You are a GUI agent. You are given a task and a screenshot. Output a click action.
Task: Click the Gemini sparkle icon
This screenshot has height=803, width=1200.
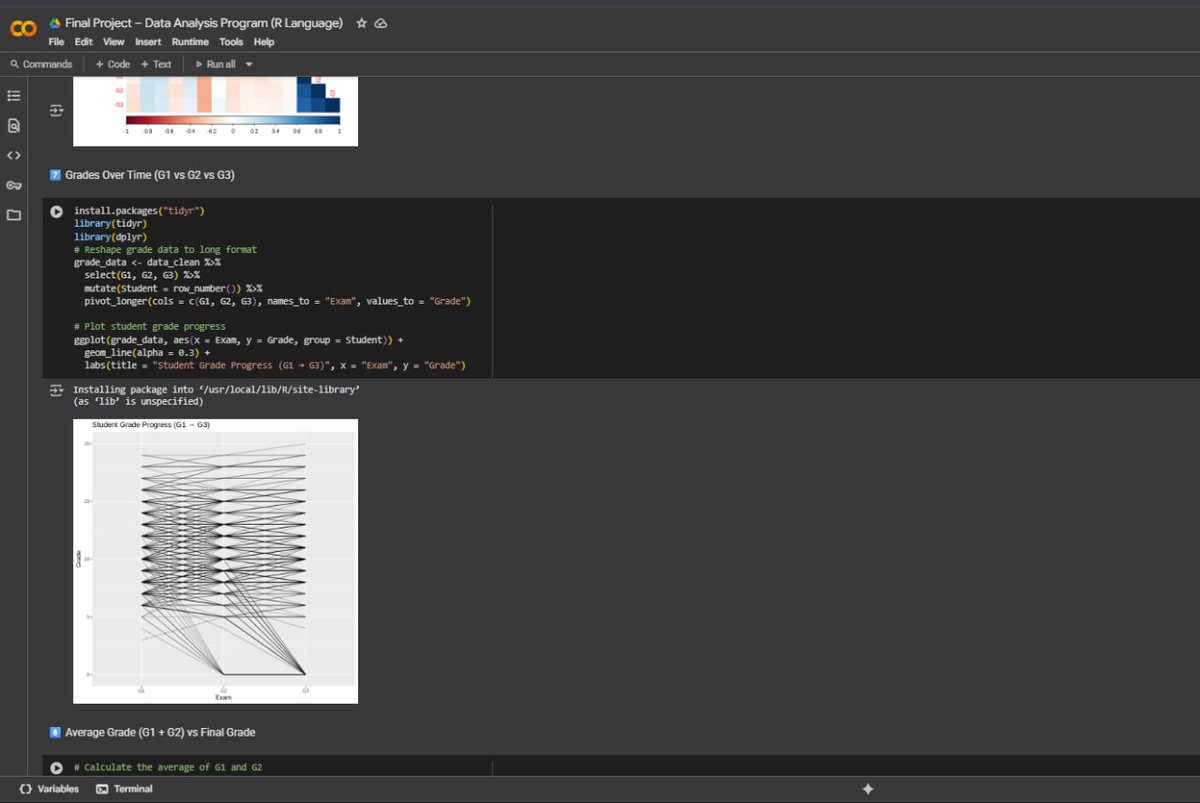867,789
